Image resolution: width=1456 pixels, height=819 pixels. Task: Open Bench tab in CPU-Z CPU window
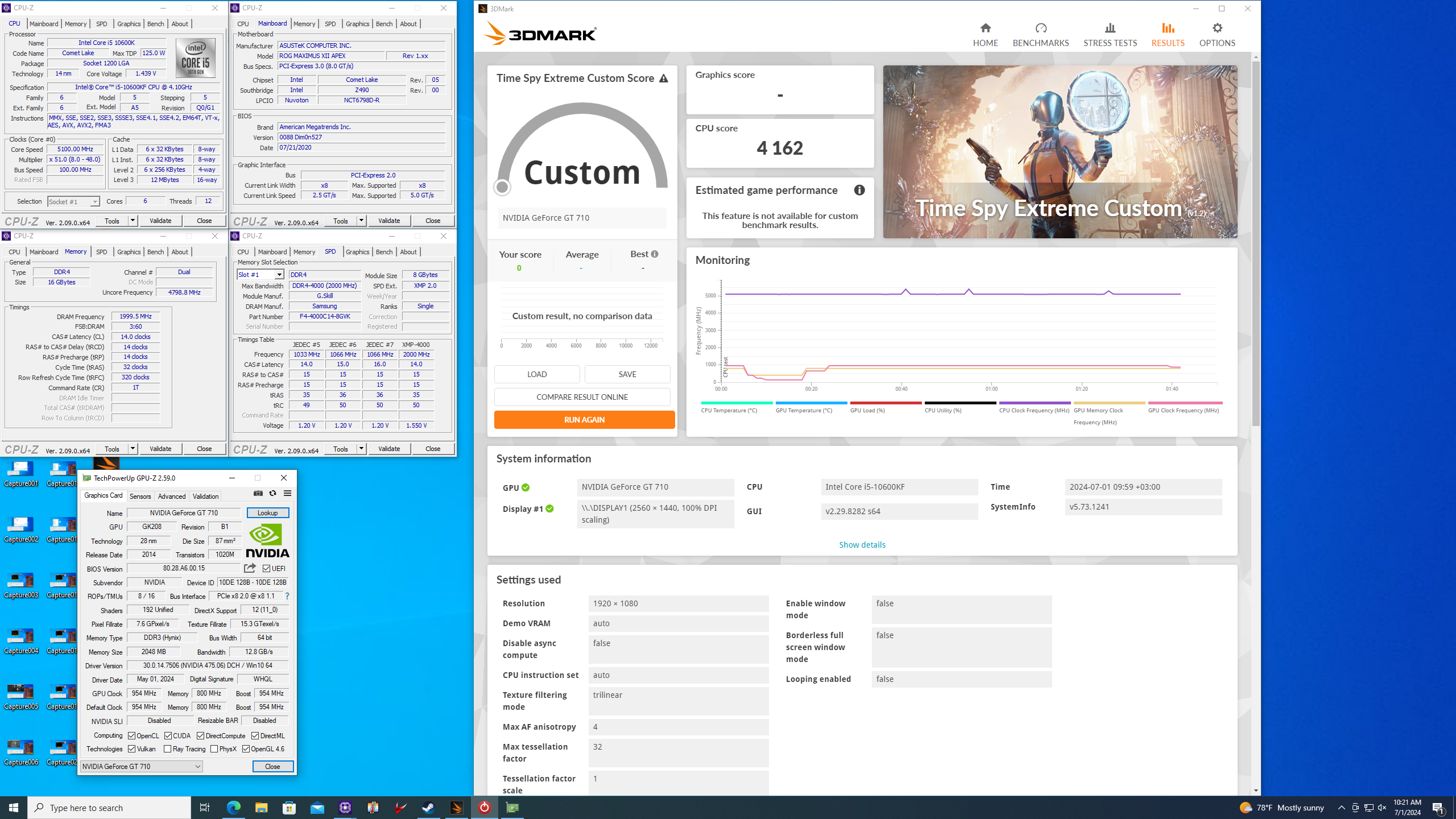pyautogui.click(x=155, y=24)
